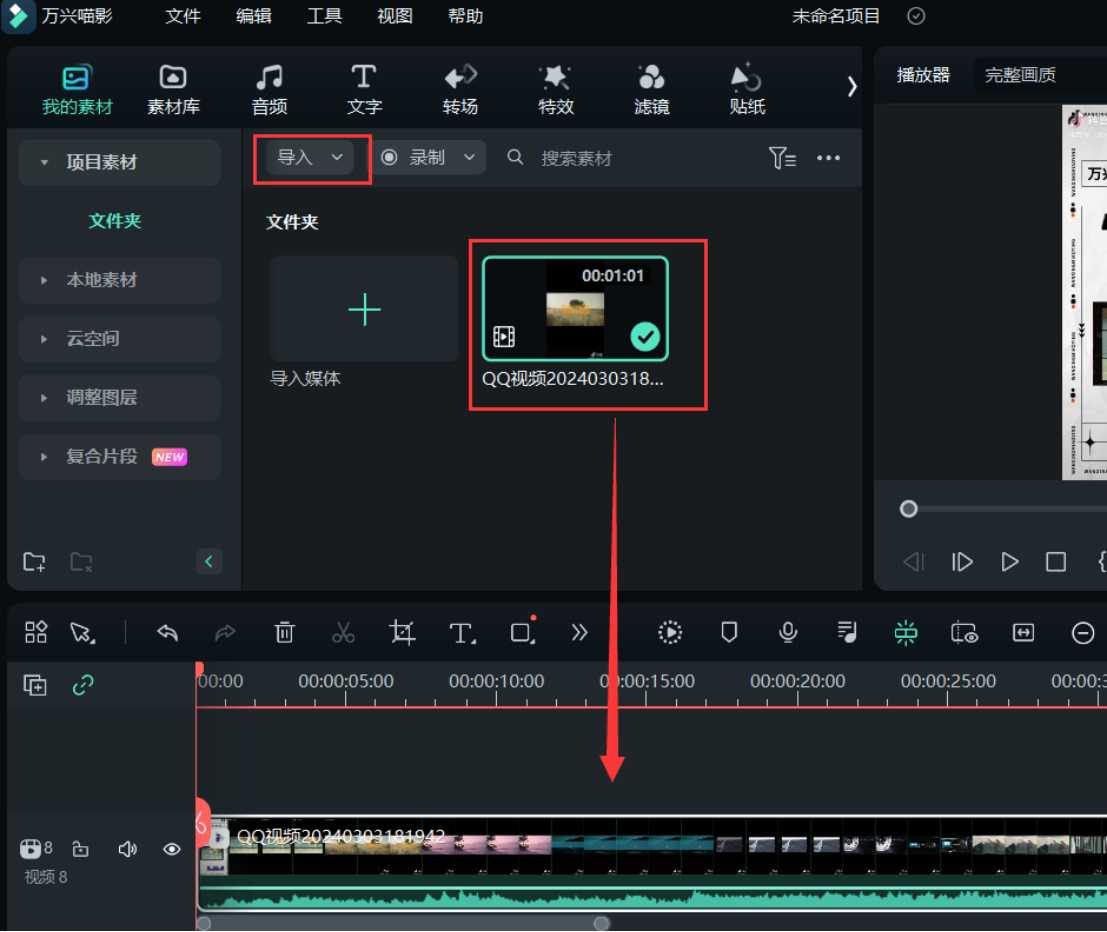This screenshot has height=932, width=1107.
Task: Select the Folder (文件夹) item in sidebar
Action: [x=115, y=221]
